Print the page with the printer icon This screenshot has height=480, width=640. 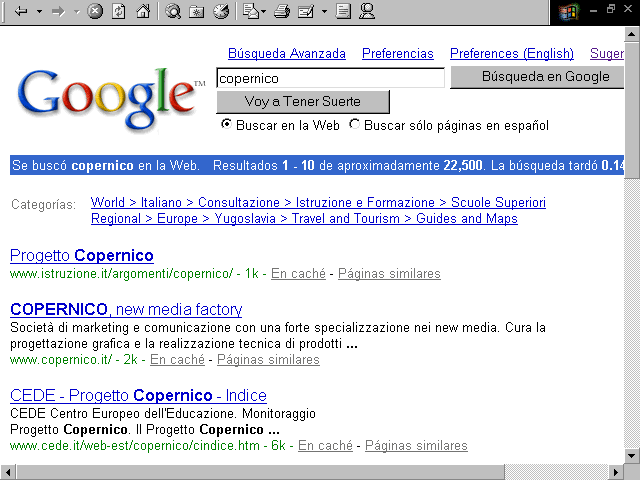282,11
